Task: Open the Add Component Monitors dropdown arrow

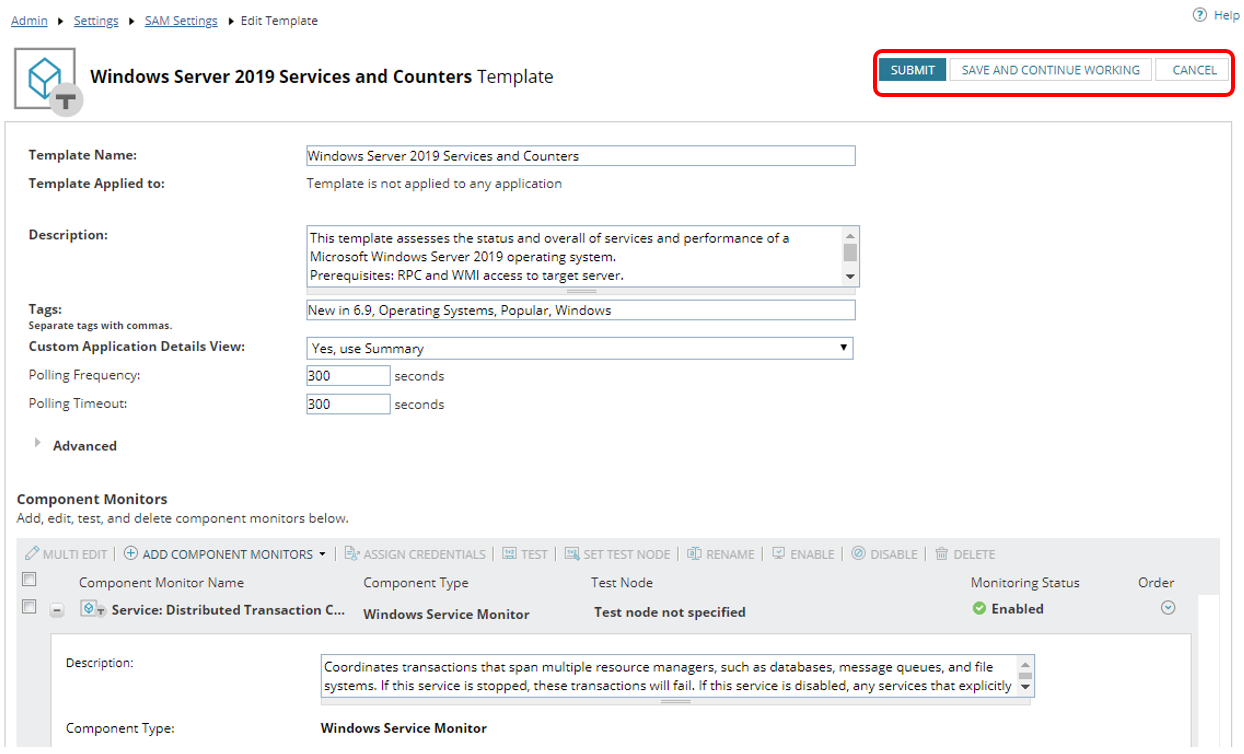Action: click(322, 554)
